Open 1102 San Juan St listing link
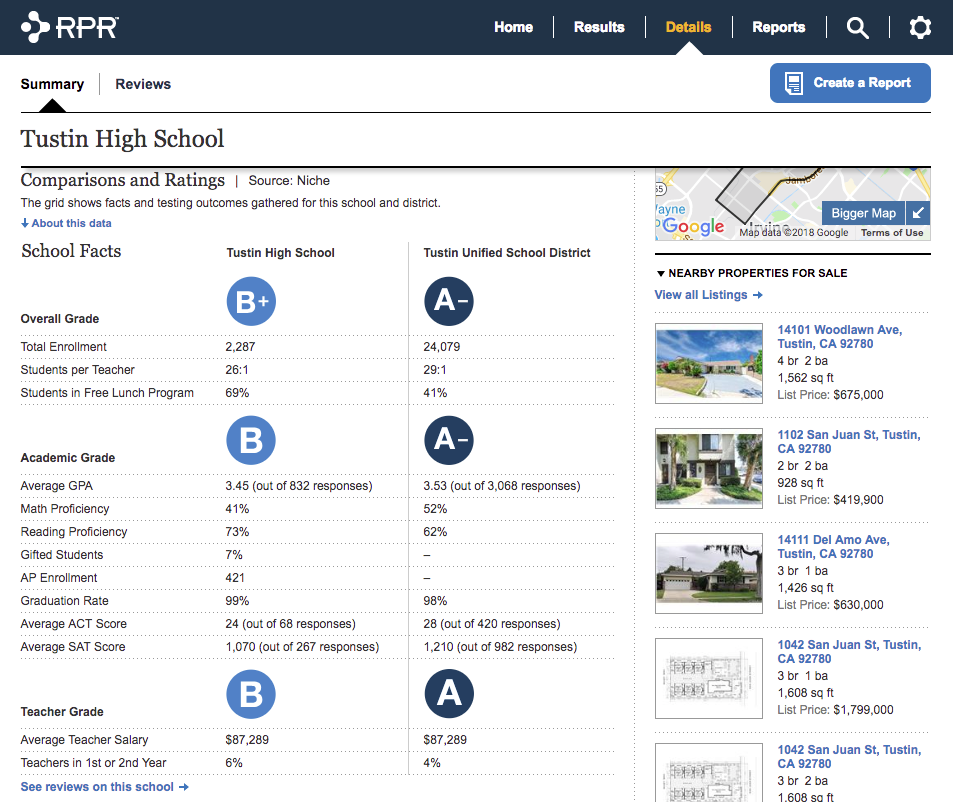Image resolution: width=953 pixels, height=802 pixels. [x=849, y=442]
